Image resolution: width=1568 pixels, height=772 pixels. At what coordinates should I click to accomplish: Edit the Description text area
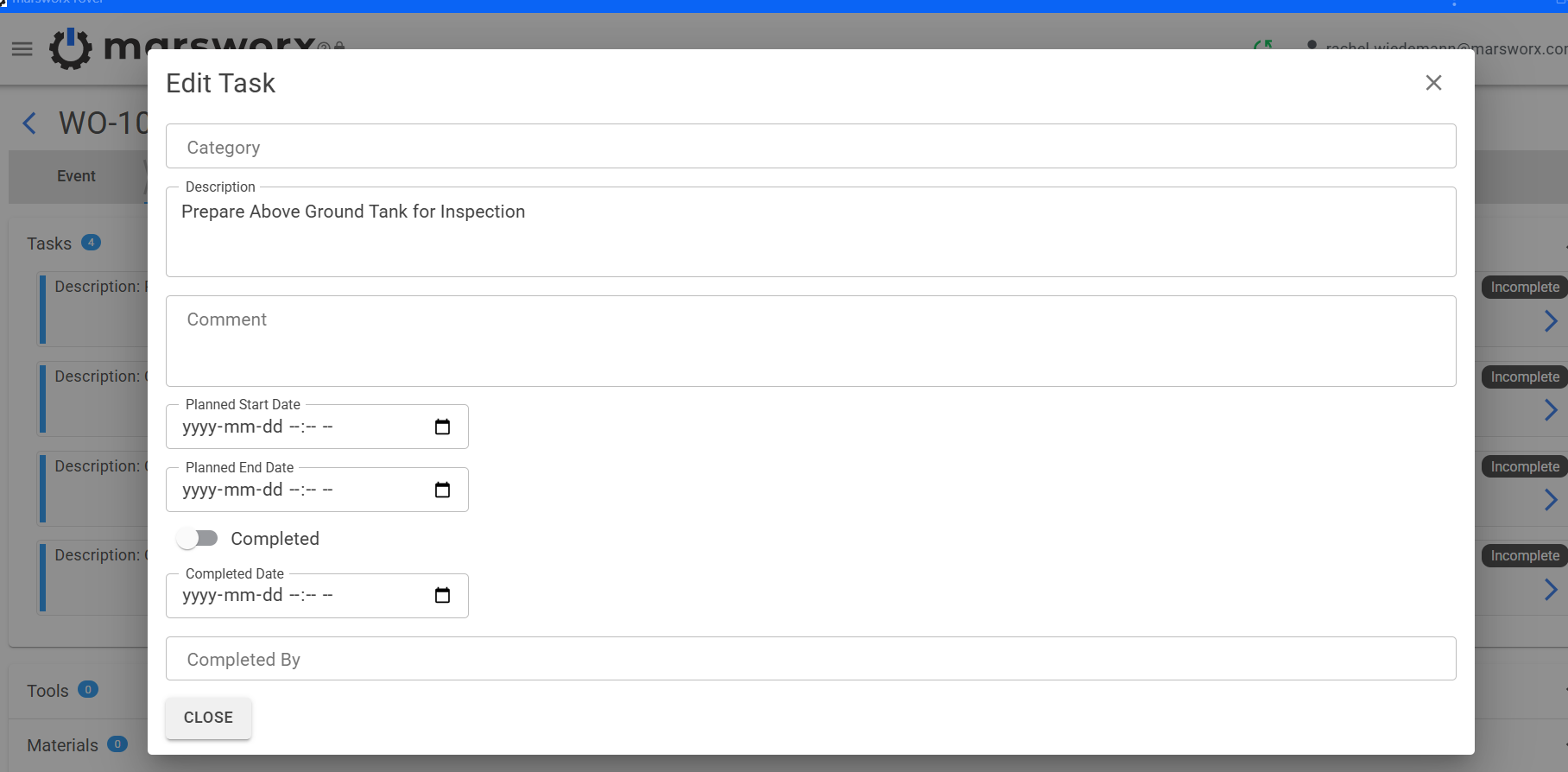click(811, 232)
